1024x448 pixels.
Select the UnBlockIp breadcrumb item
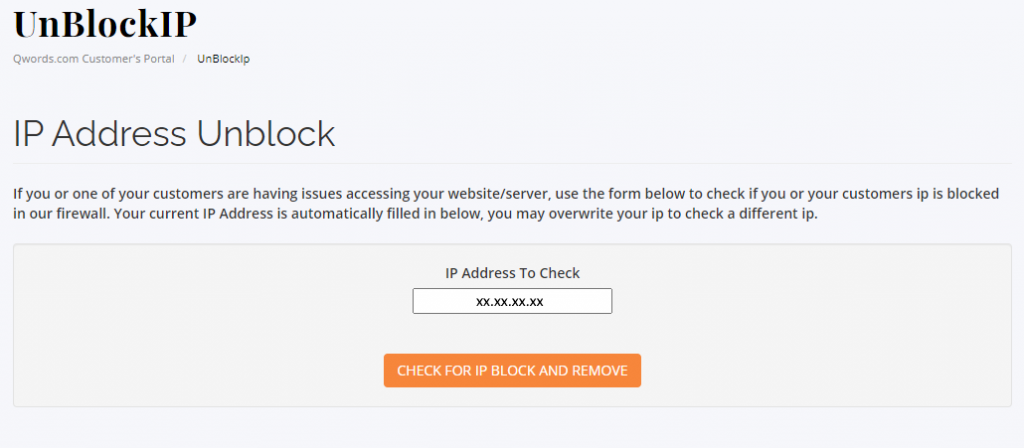(223, 59)
